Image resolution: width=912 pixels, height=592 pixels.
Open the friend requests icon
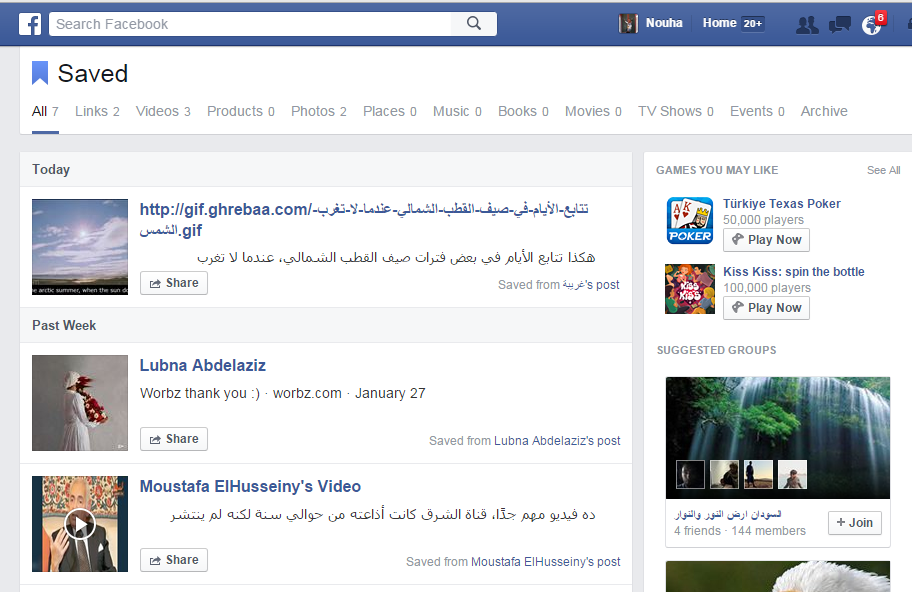point(807,25)
